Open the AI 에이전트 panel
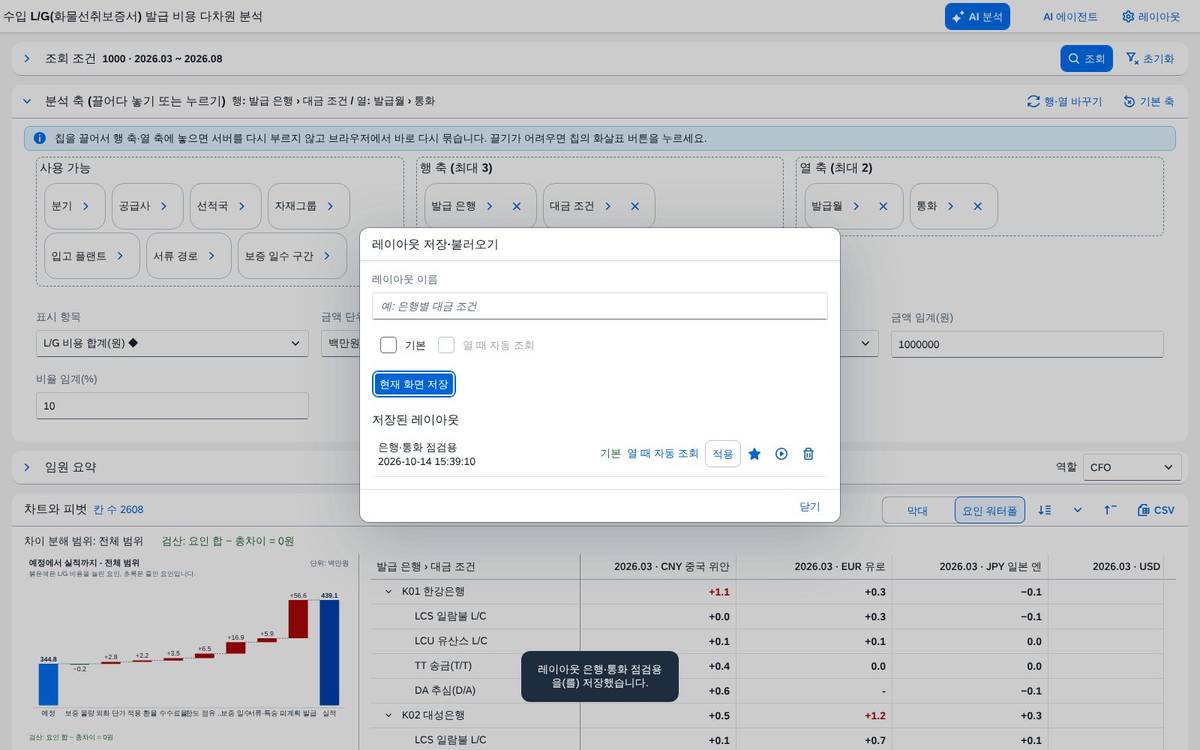This screenshot has width=1200, height=750. pyautogui.click(x=1069, y=16)
